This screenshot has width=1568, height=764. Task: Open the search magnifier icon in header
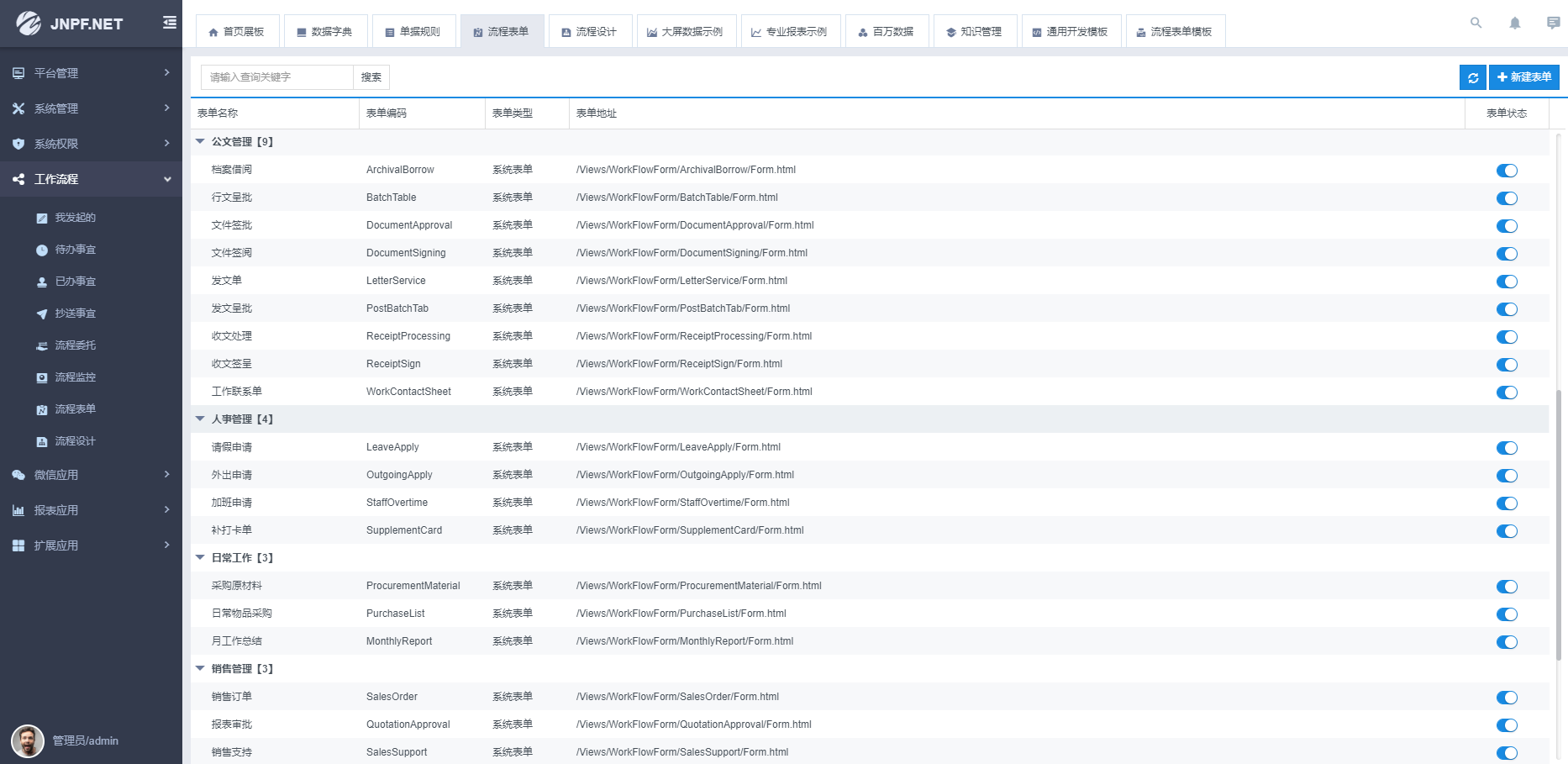click(1476, 23)
